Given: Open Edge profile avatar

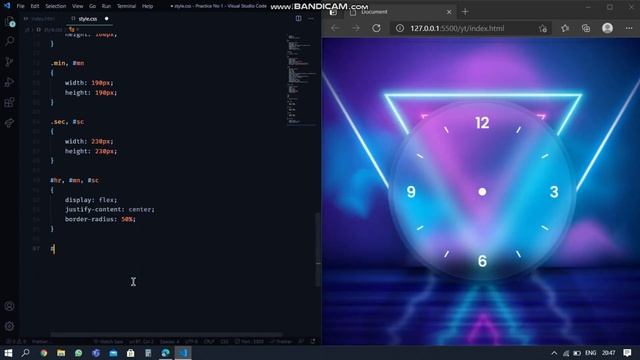Looking at the screenshot, I should click(x=607, y=28).
